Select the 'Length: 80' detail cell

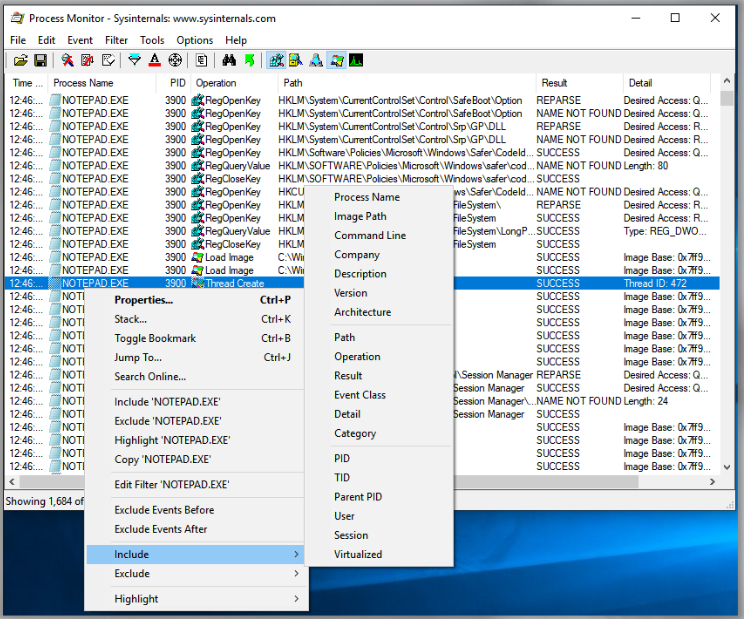[646, 166]
